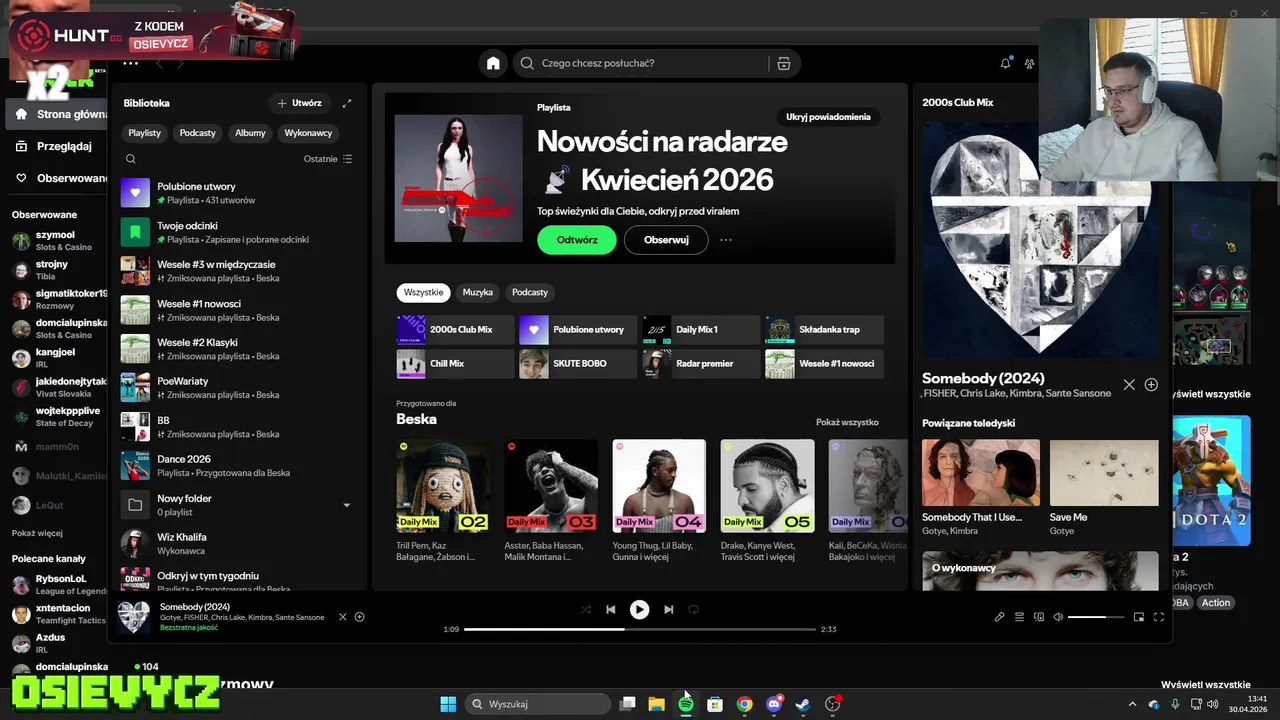Open the three-dot menu atop the Spotify window

[x=130, y=63]
